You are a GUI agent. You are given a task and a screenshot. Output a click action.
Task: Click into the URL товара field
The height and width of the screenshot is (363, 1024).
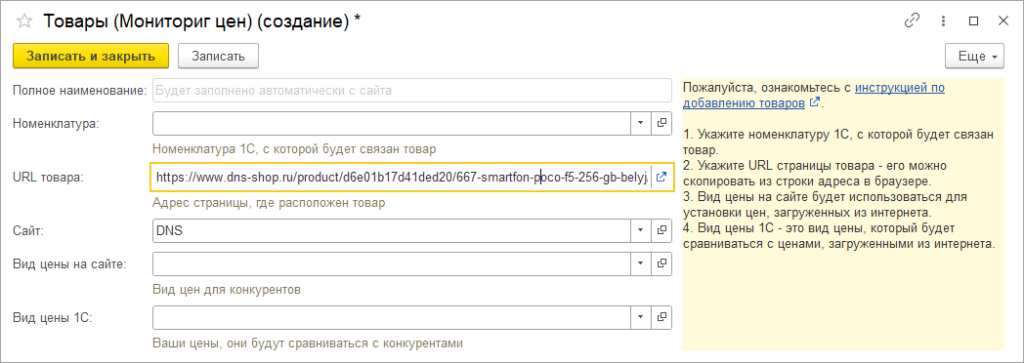point(401,176)
